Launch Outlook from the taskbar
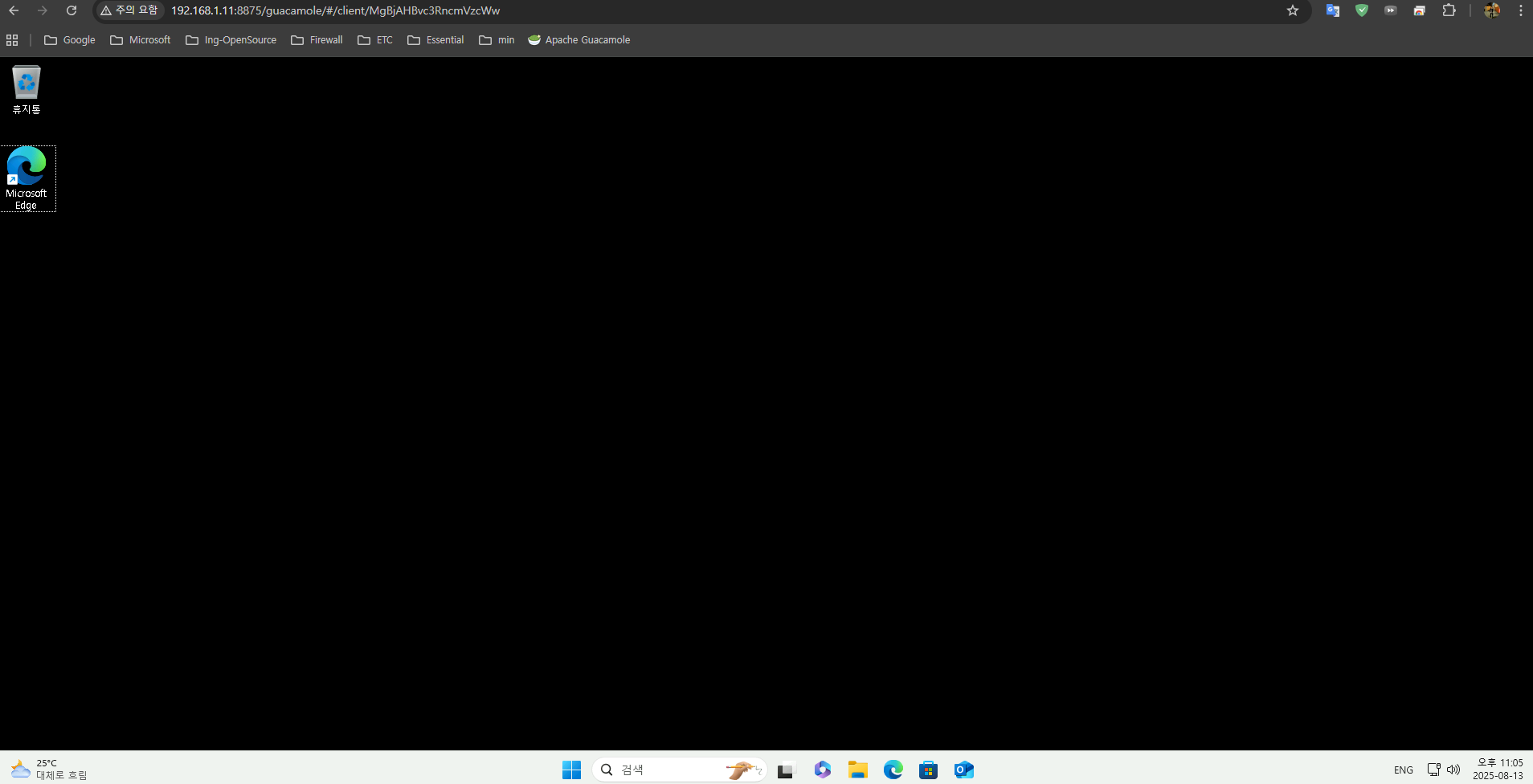The width and height of the screenshot is (1533, 784). [x=963, y=770]
